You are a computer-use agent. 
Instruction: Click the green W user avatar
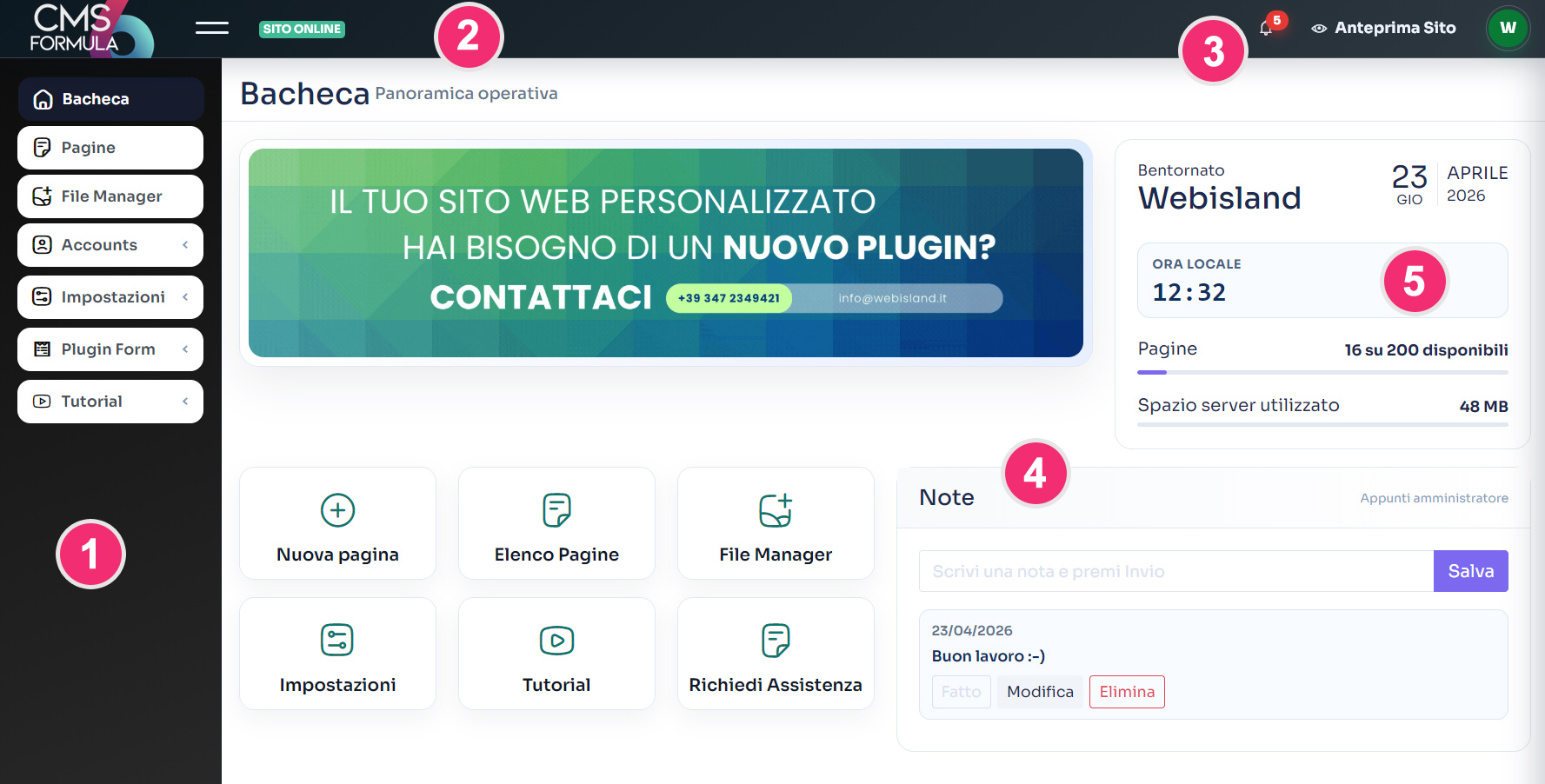click(x=1508, y=28)
